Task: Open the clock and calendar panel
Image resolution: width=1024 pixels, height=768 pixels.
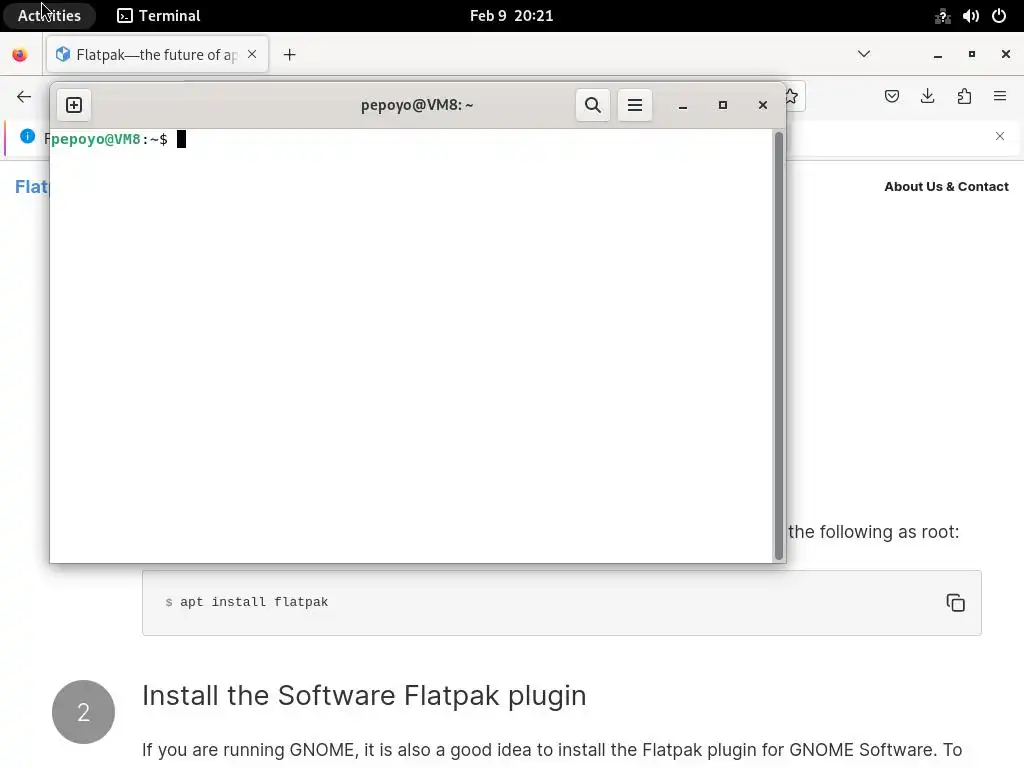Action: [x=511, y=16]
